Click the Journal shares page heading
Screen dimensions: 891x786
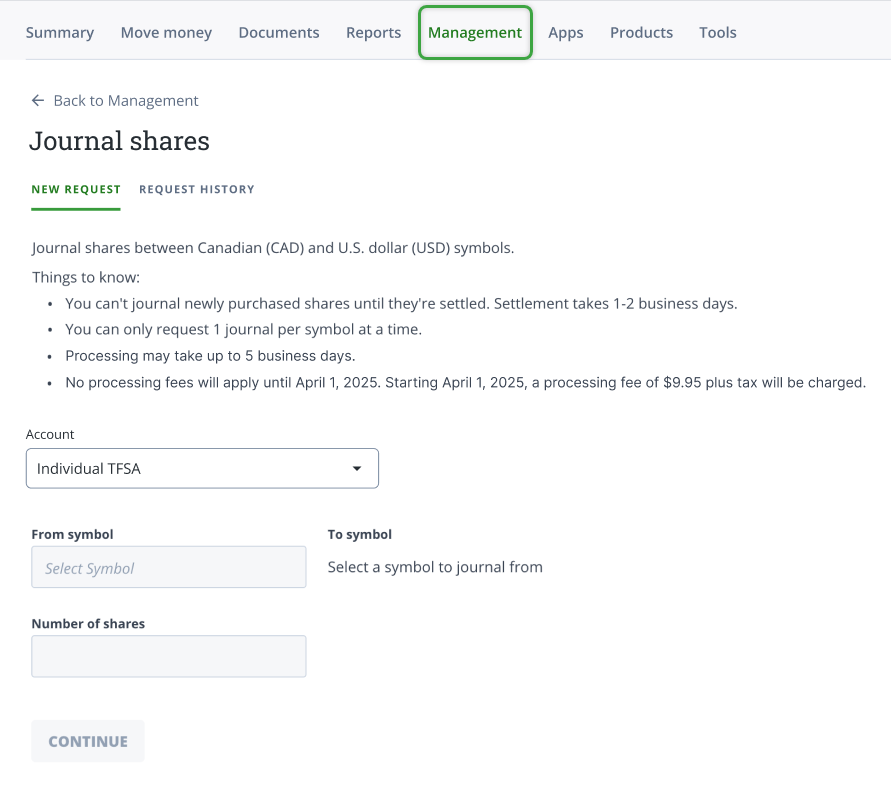[x=119, y=141]
